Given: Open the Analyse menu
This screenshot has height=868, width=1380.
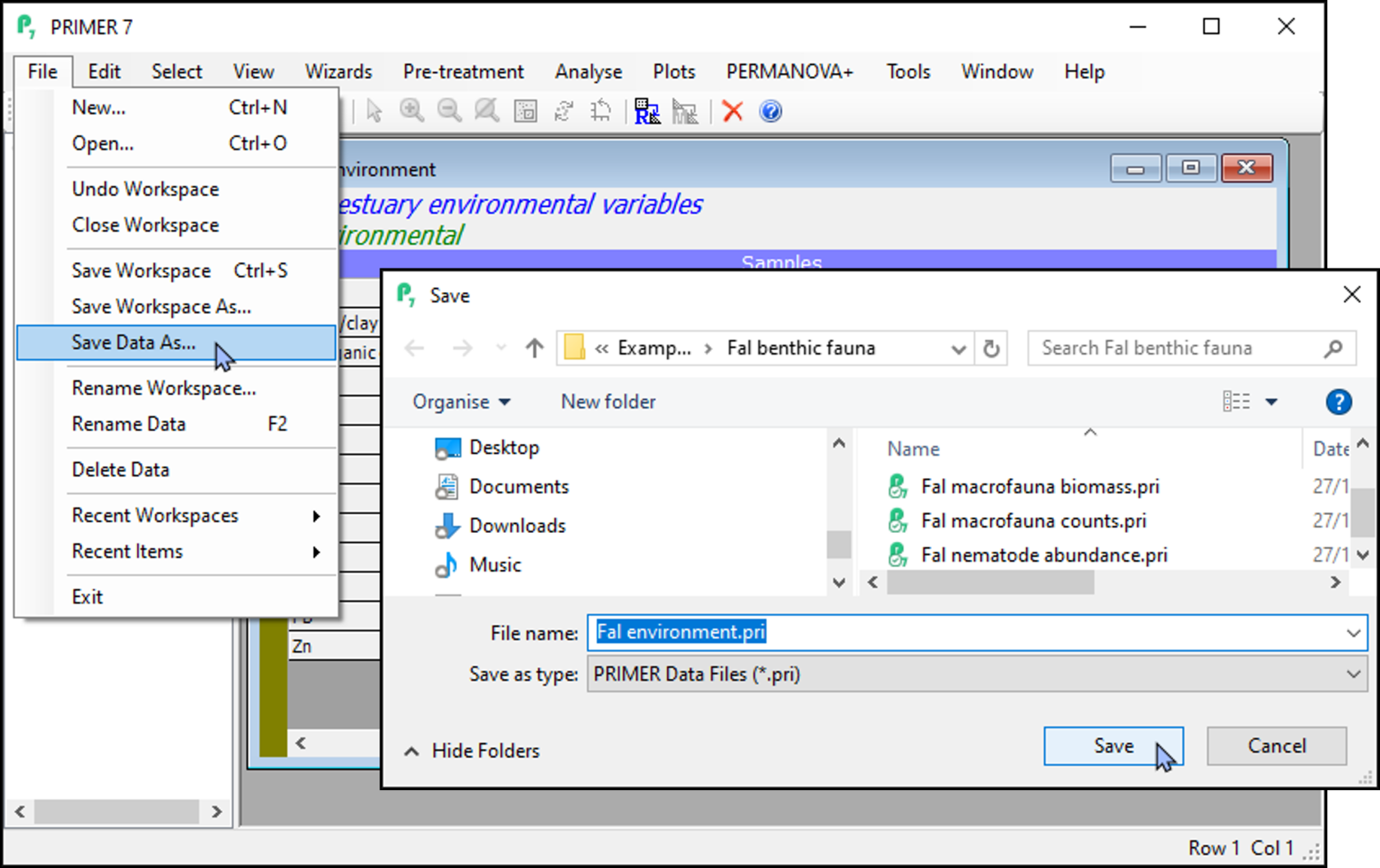Looking at the screenshot, I should (588, 71).
